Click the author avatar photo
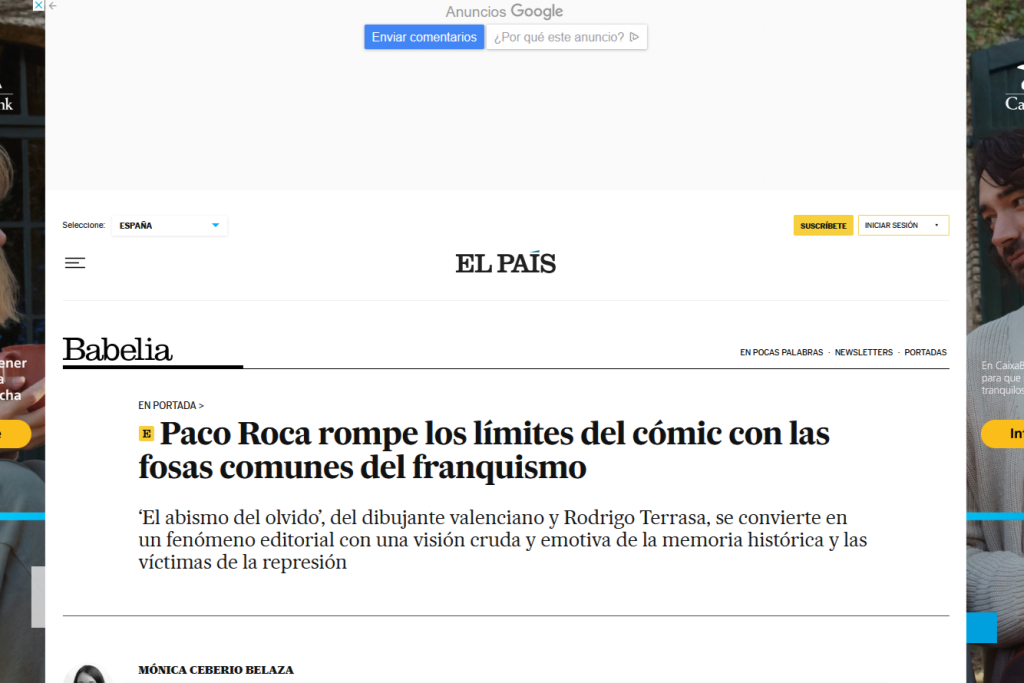The width and height of the screenshot is (1024, 683). click(88, 674)
